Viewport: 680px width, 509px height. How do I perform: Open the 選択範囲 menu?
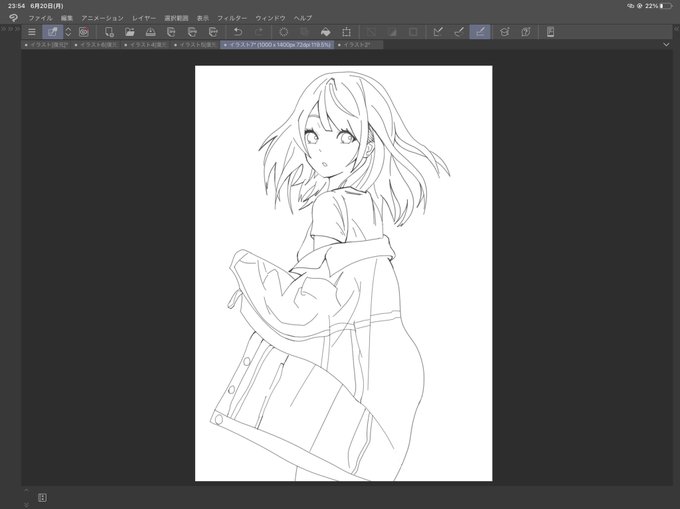point(176,18)
